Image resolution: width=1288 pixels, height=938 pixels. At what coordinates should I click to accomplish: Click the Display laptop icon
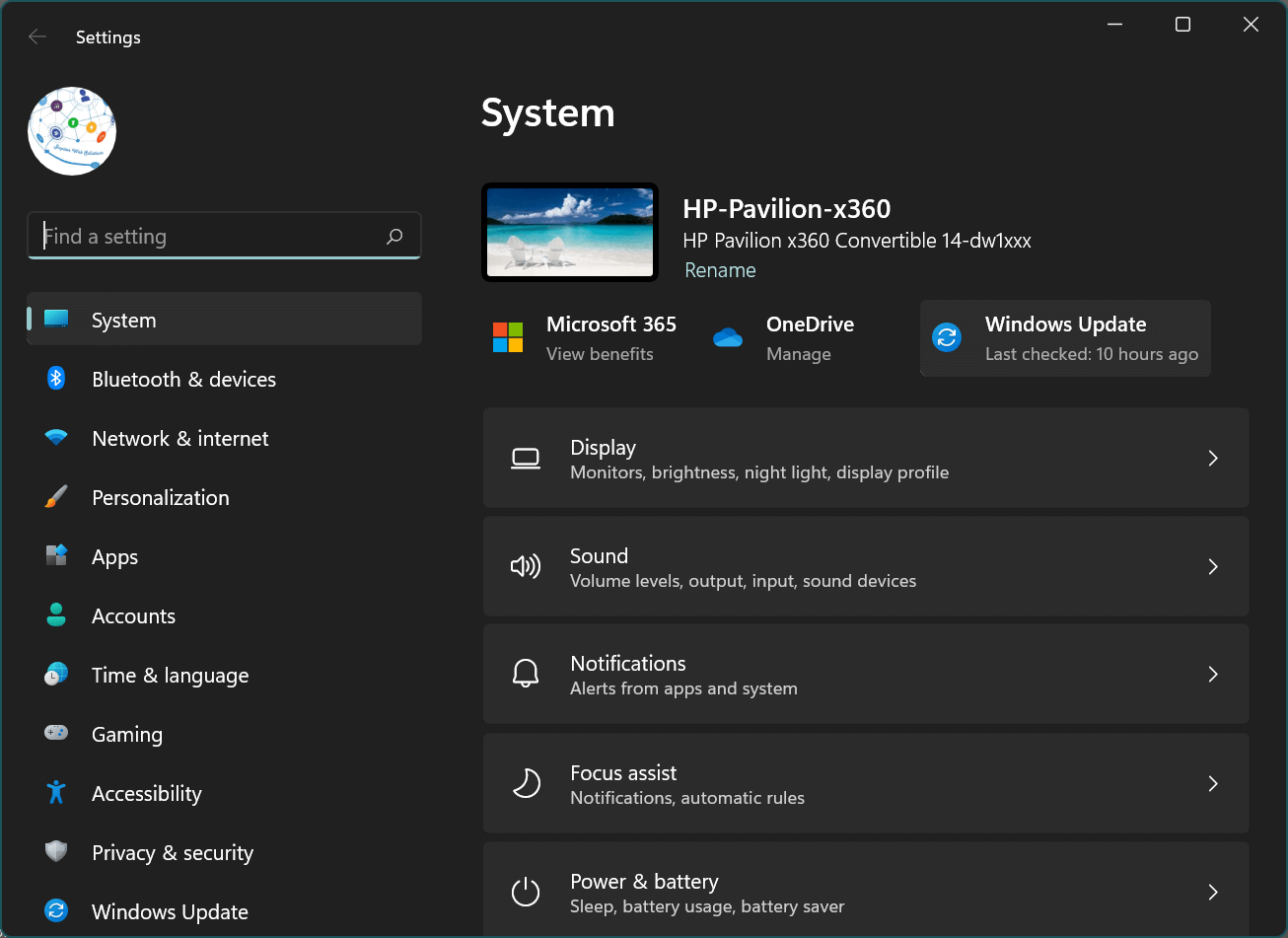(526, 459)
